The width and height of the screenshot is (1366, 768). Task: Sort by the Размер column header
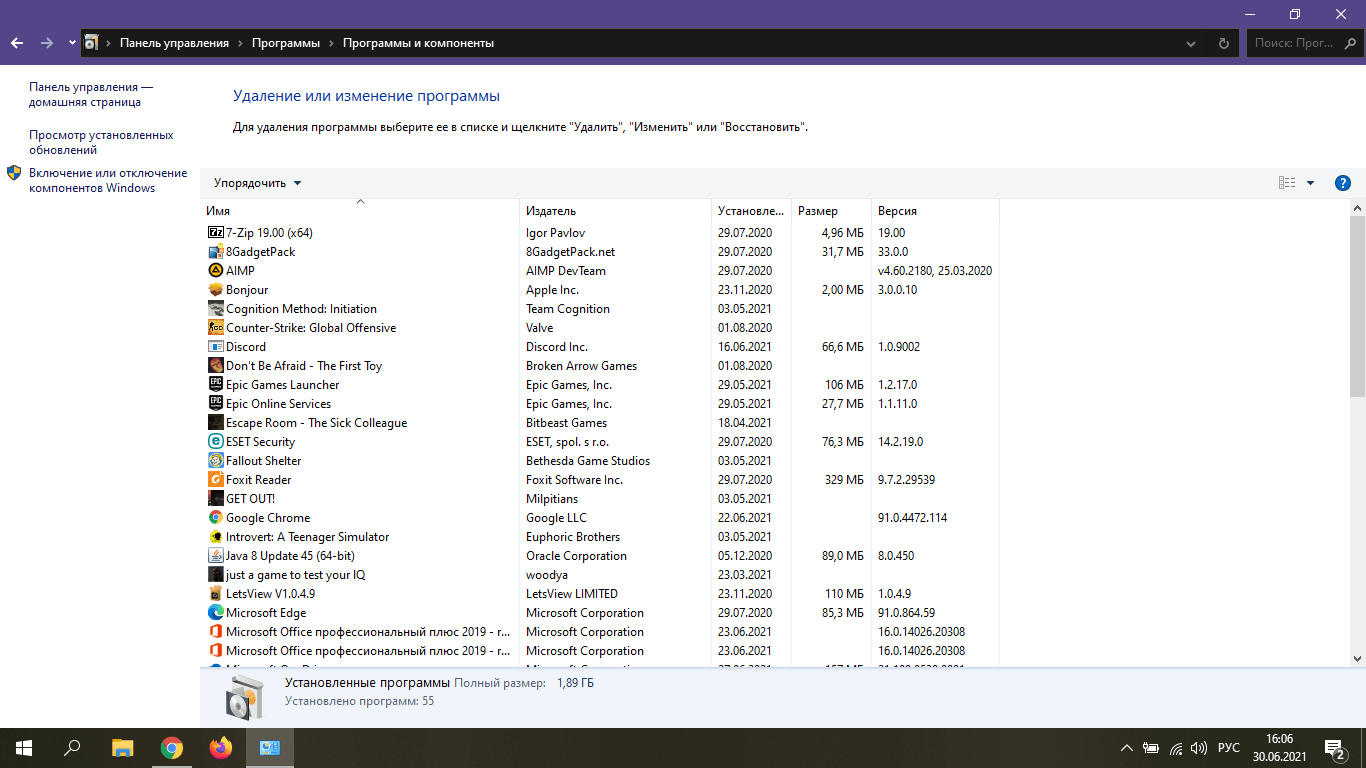click(831, 211)
